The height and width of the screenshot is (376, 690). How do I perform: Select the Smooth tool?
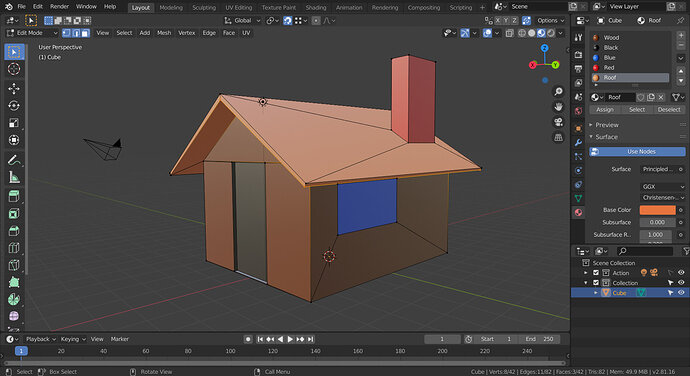pos(14,316)
